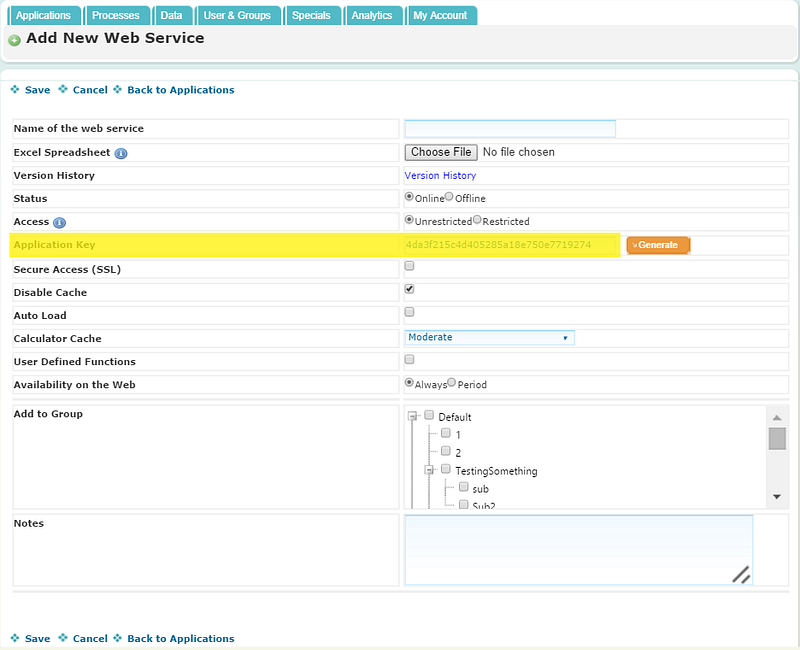Open the My Account tab

(x=441, y=15)
